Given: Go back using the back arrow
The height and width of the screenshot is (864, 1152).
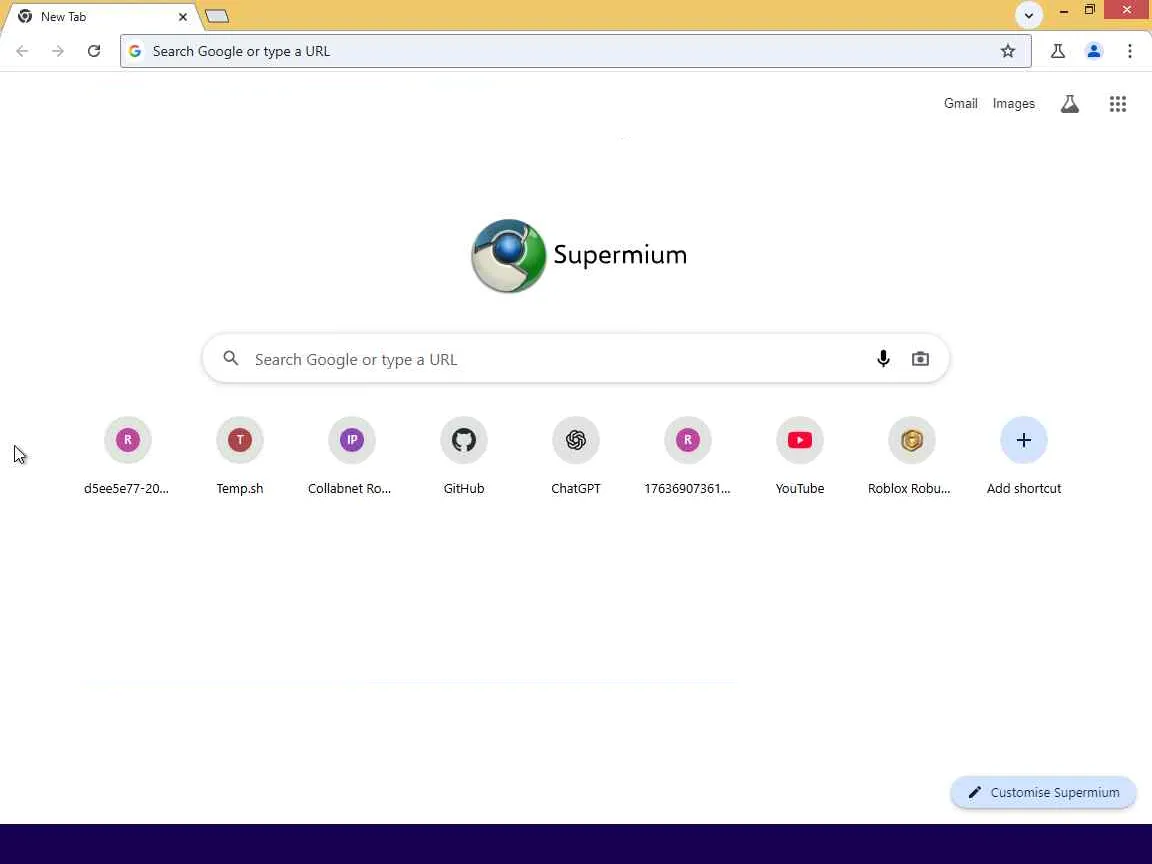Looking at the screenshot, I should [22, 51].
